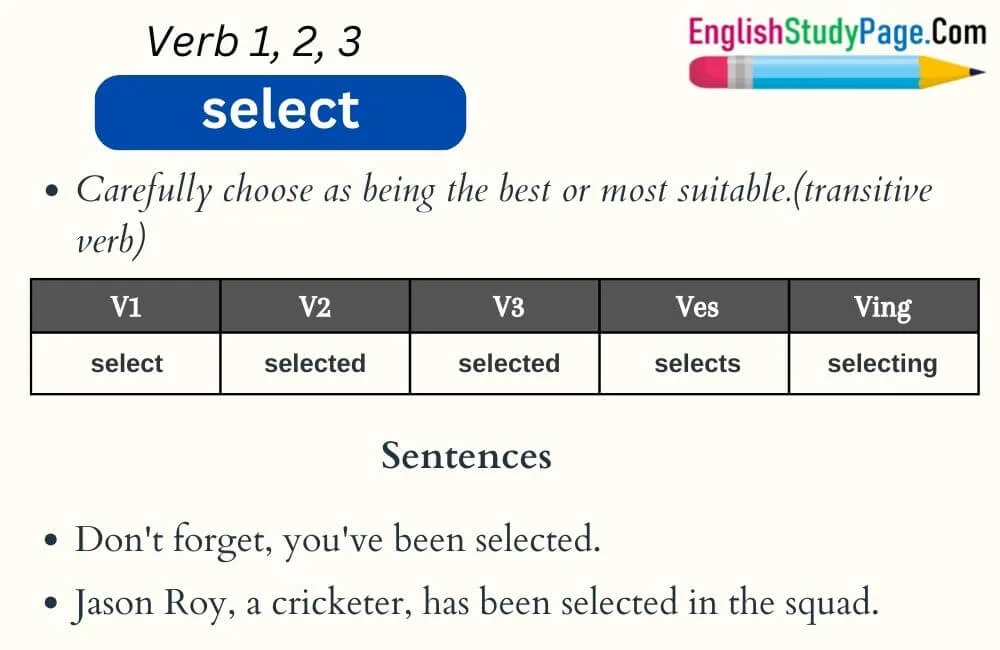Select the Ving column header

(x=884, y=306)
